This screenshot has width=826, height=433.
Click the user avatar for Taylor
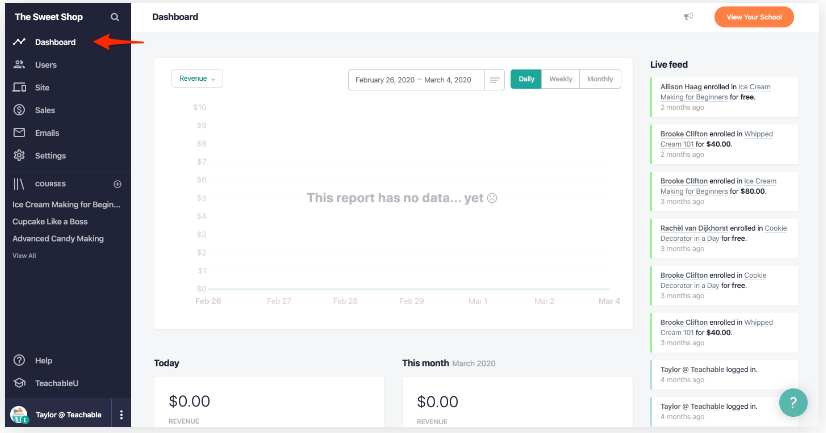pos(19,415)
